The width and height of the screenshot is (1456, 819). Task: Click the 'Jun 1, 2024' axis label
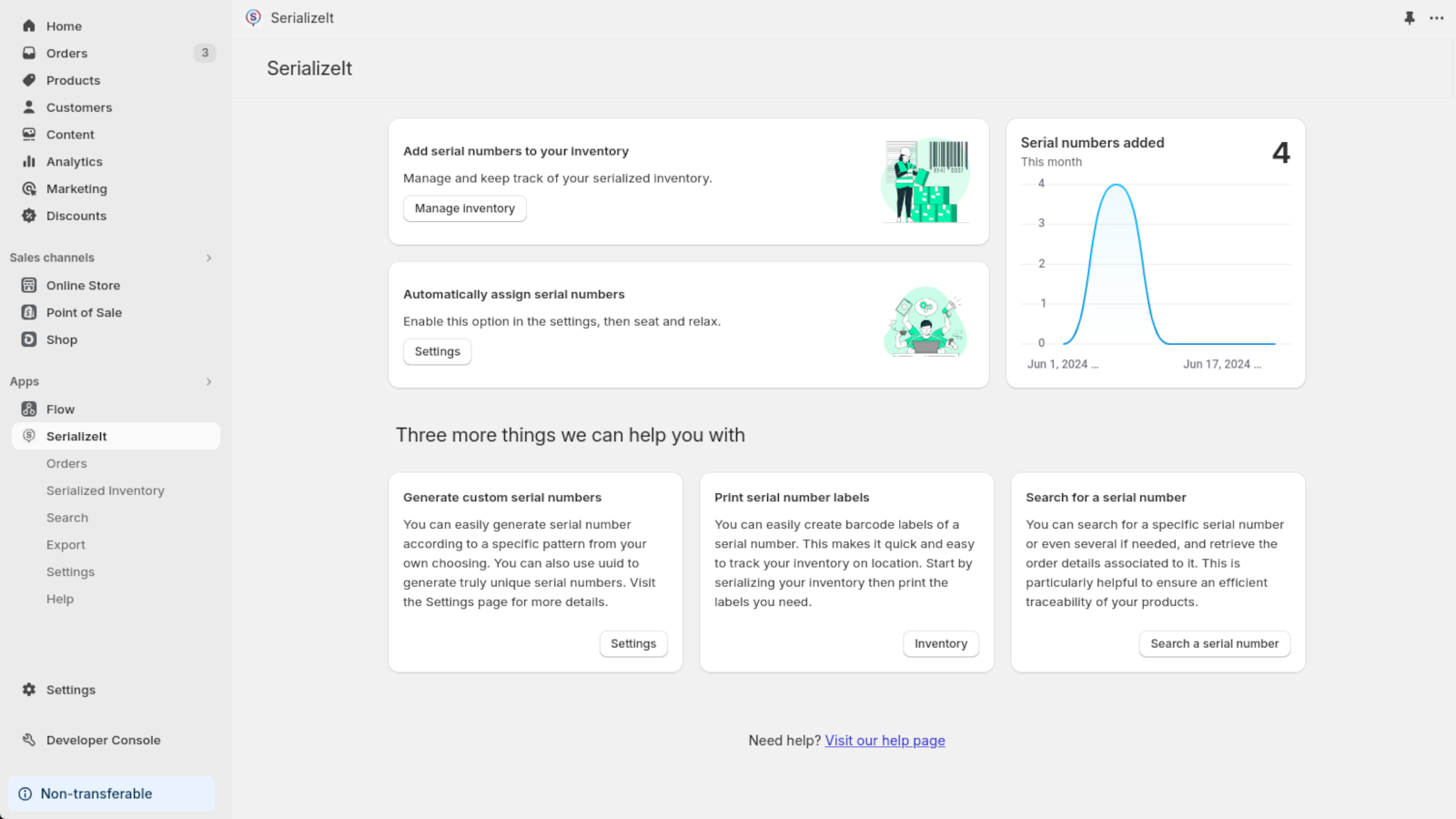pos(1063,364)
